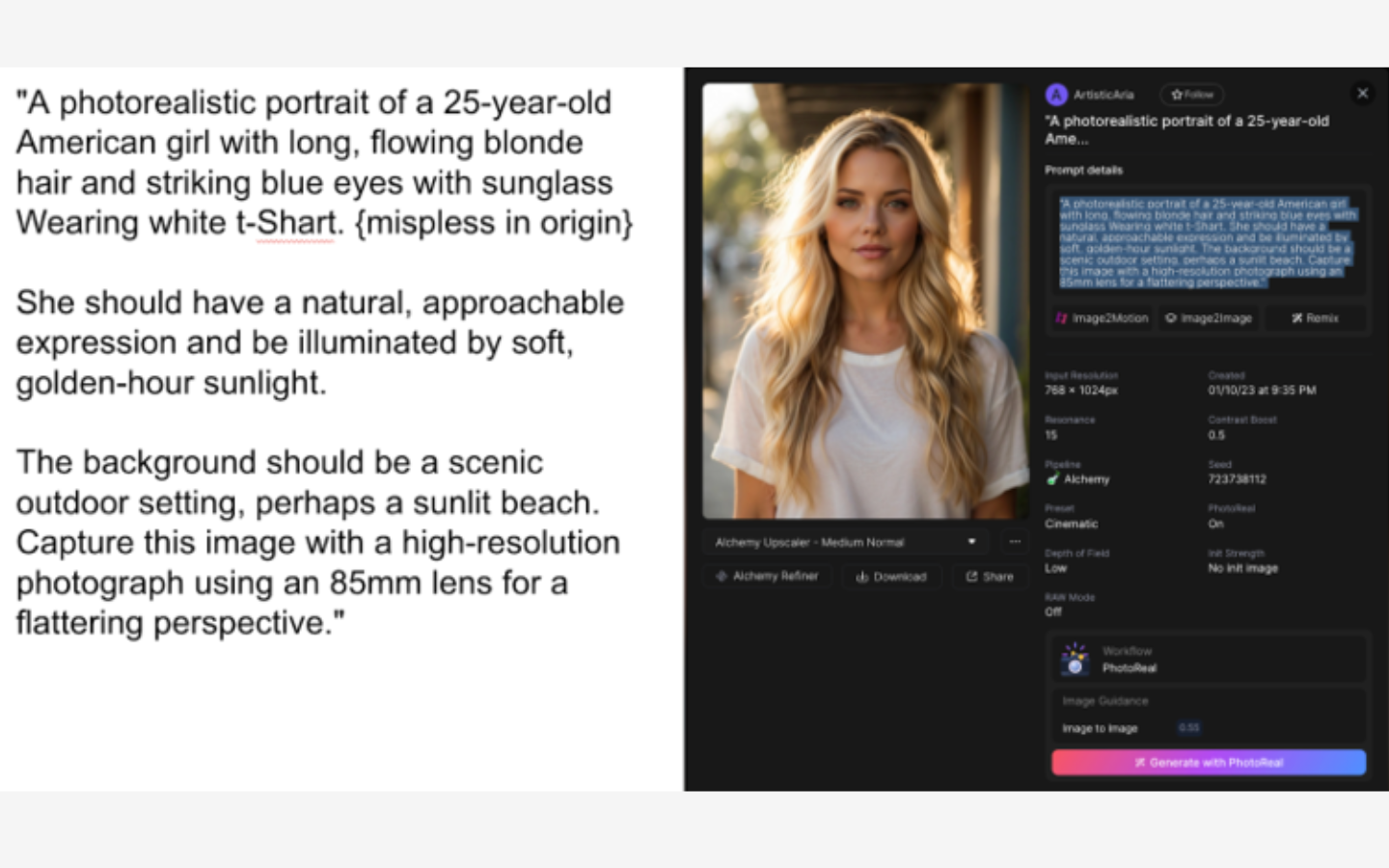Follow the ArtisticAria creator
Screen dimensions: 1389x868
pos(1192,95)
